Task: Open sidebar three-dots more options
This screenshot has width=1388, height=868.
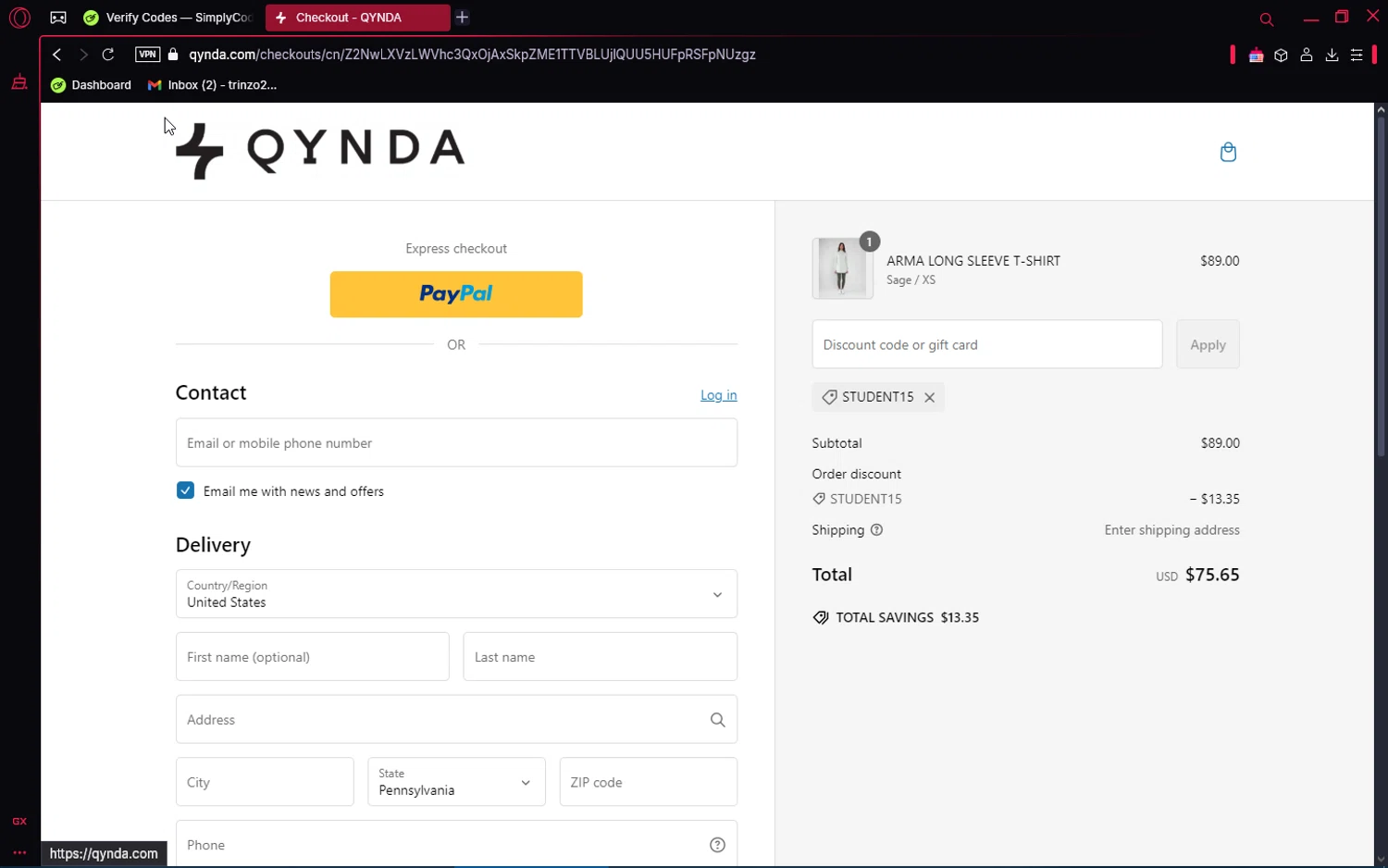Action: 19,853
